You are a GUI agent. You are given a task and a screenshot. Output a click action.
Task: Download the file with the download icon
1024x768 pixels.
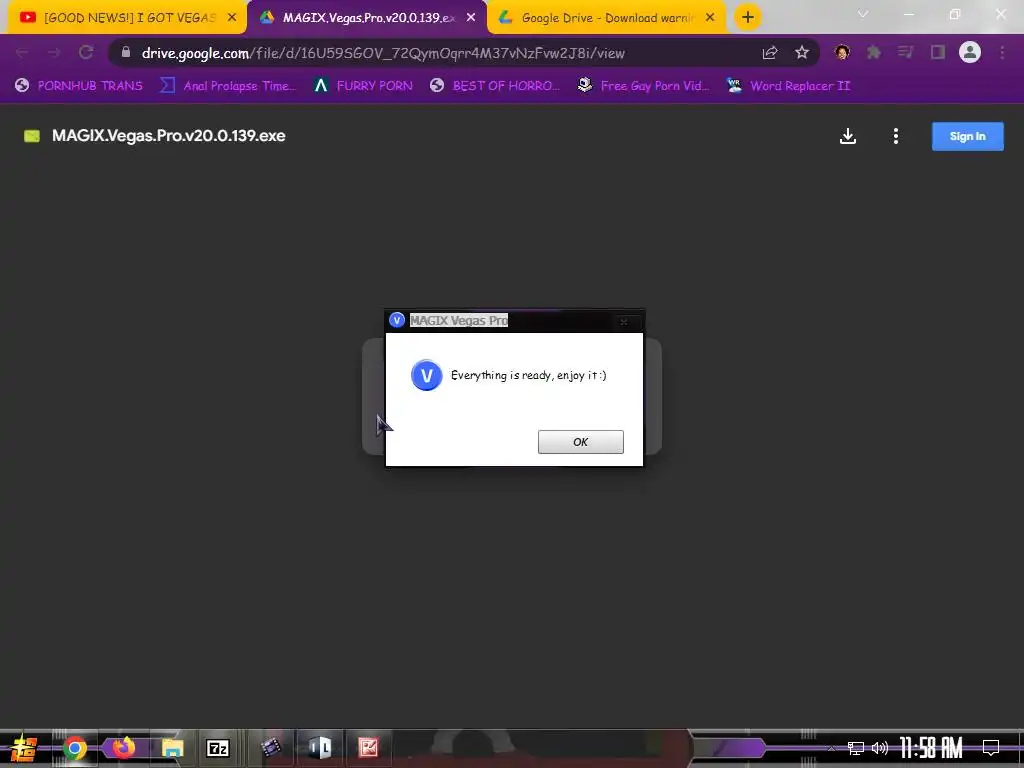(848, 136)
